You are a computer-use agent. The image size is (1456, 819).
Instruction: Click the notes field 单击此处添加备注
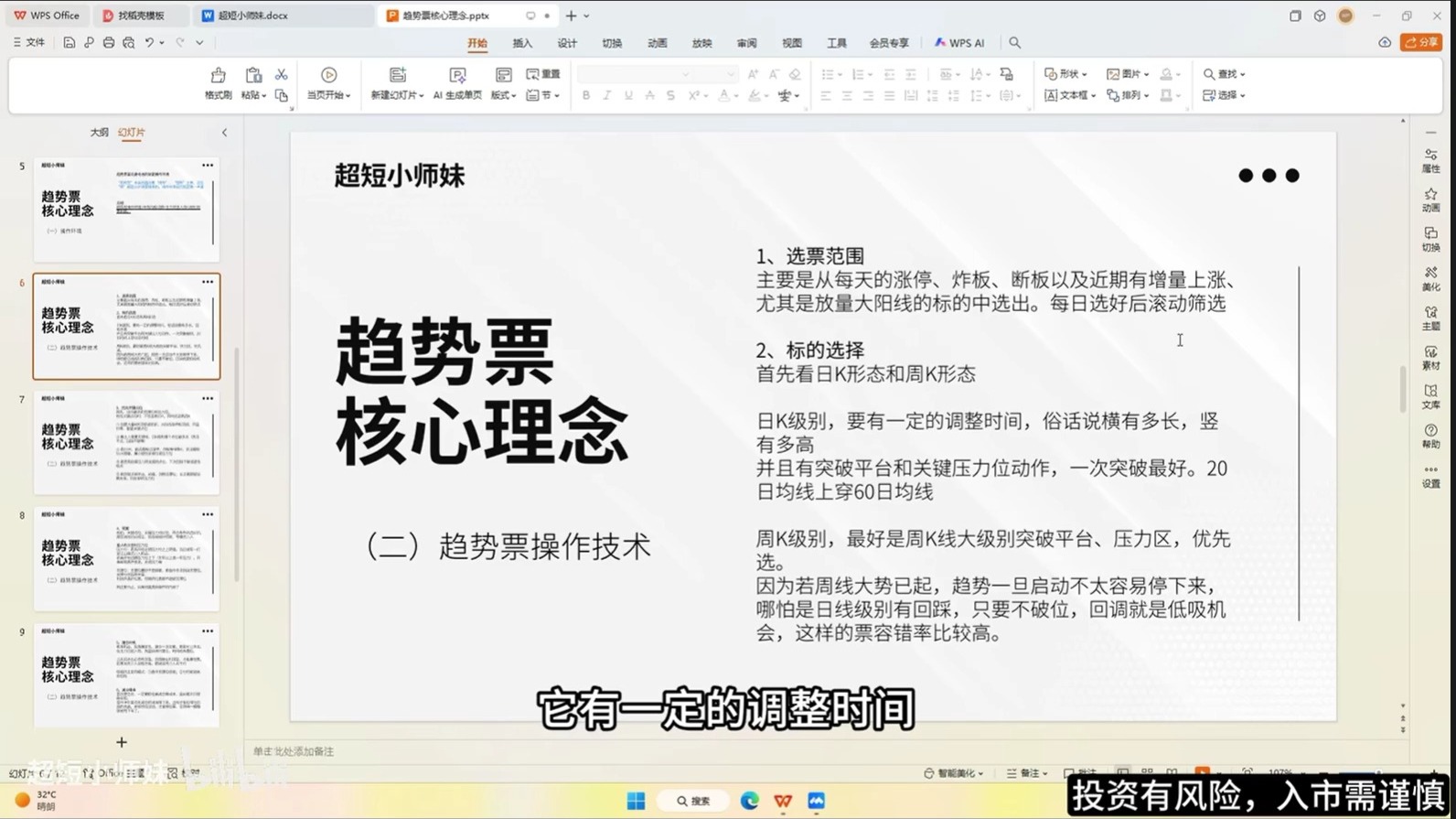[x=294, y=751]
